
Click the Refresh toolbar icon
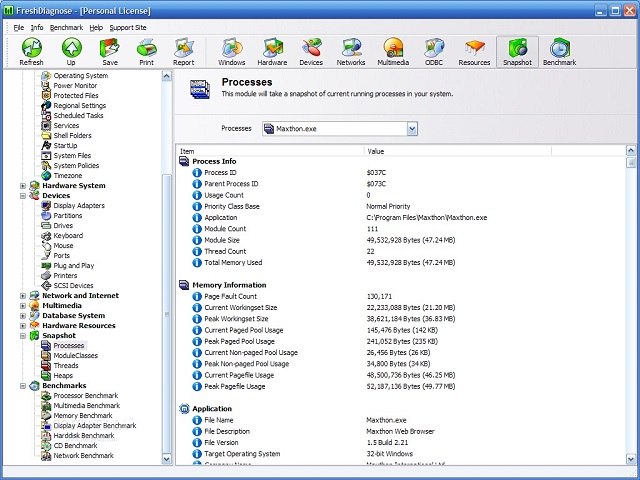pos(31,51)
